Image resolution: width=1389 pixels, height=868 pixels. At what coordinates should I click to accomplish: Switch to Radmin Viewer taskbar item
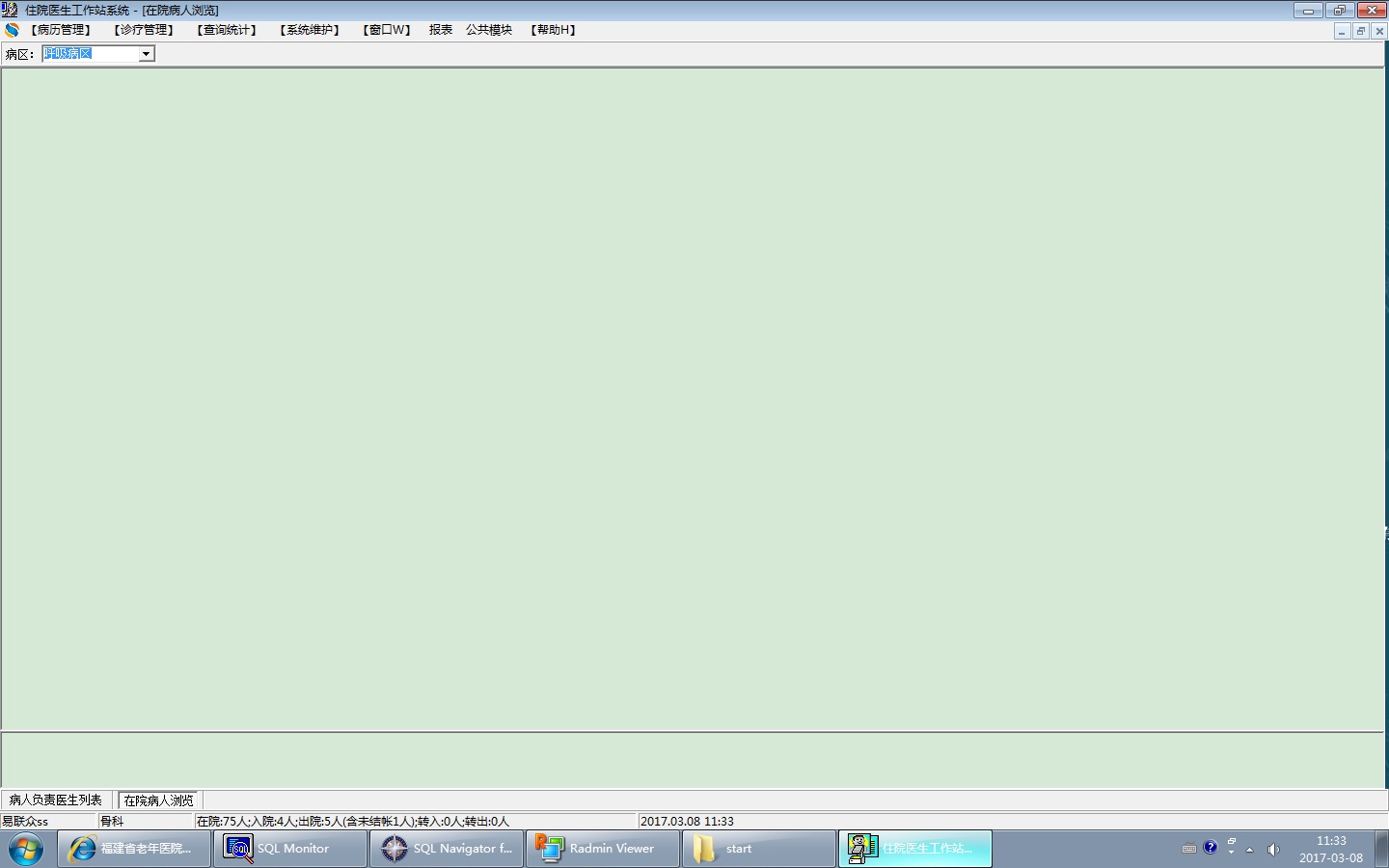(x=603, y=849)
